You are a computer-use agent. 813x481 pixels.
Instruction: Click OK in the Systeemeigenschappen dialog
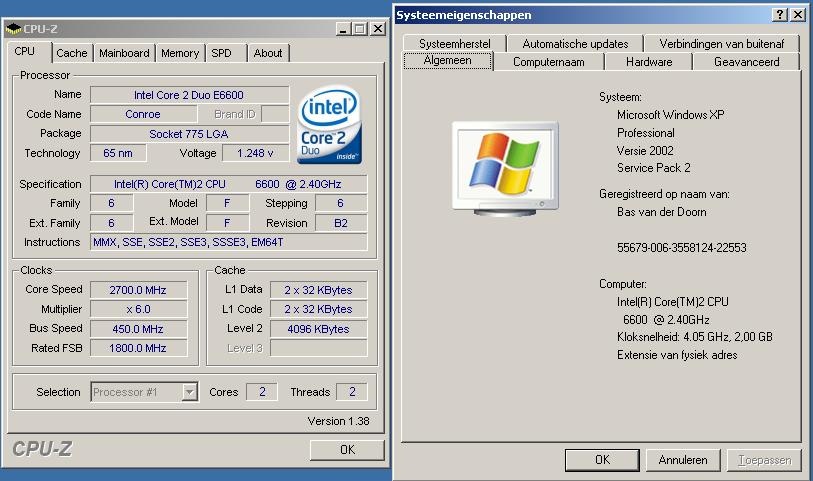coord(602,460)
